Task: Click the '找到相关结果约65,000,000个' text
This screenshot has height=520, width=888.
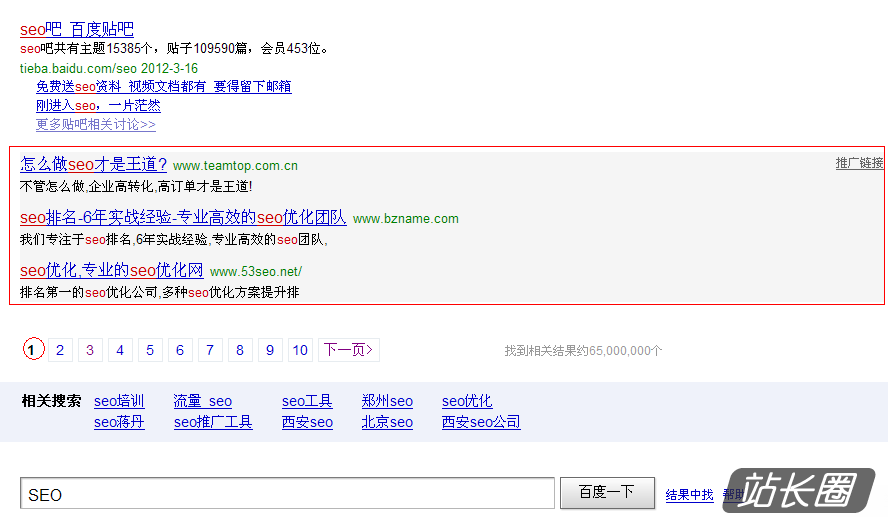Action: [583, 351]
